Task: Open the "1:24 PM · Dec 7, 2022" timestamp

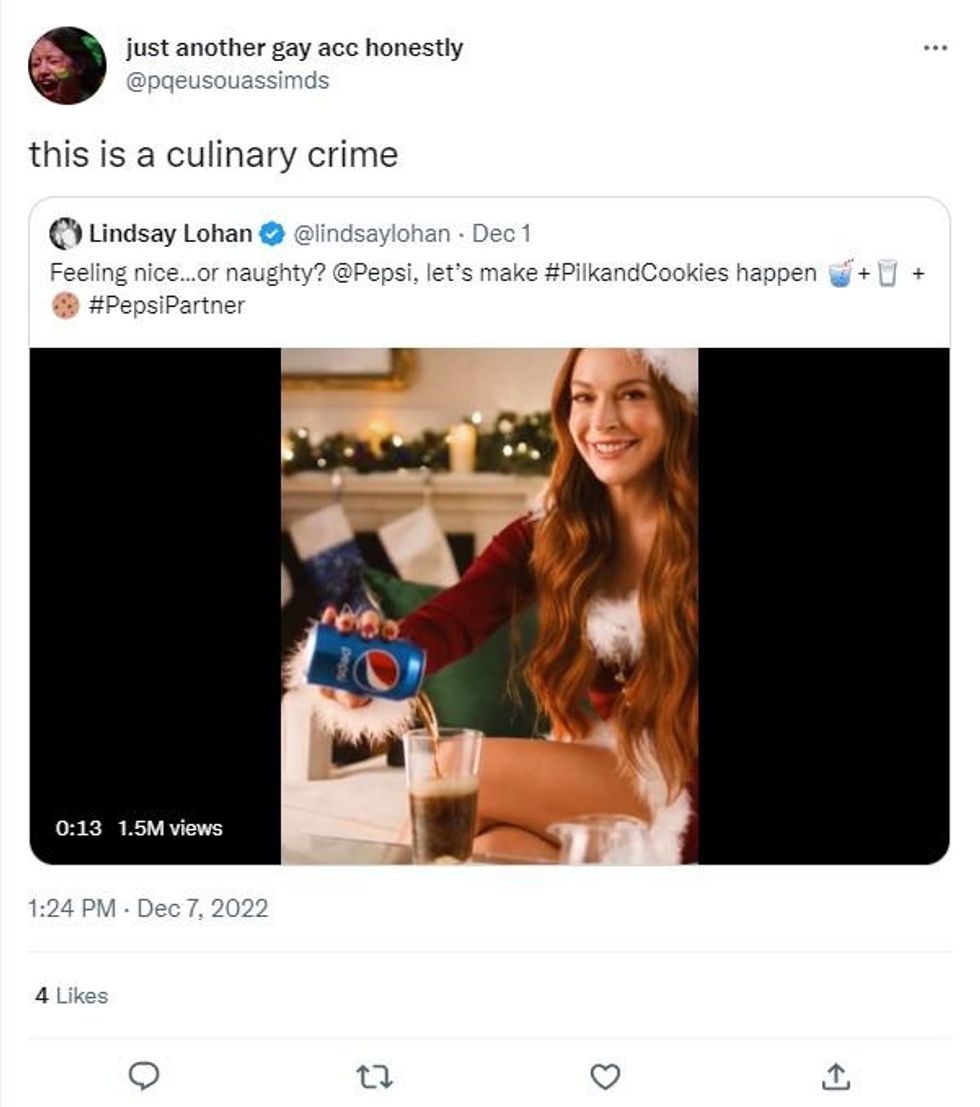Action: (149, 908)
